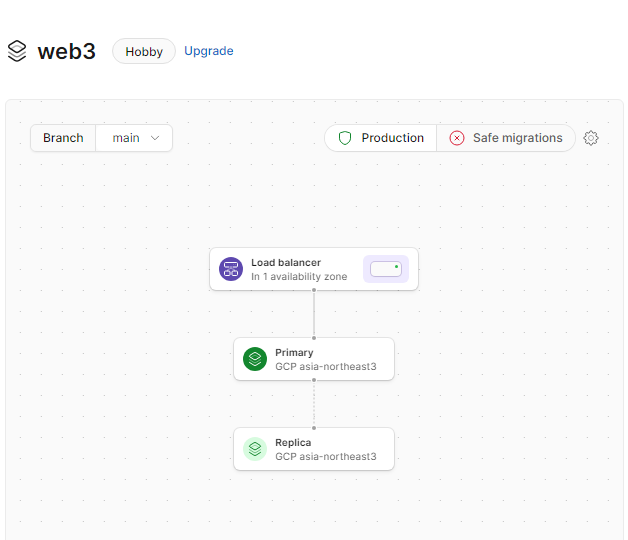Click the dark green Primary database icon
Screen dimensions: 628x540
255,359
